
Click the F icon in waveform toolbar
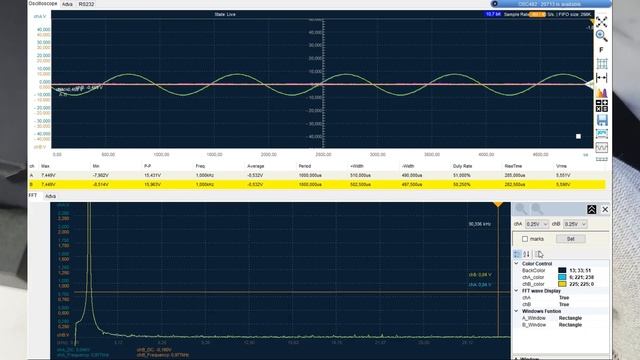(x=601, y=50)
